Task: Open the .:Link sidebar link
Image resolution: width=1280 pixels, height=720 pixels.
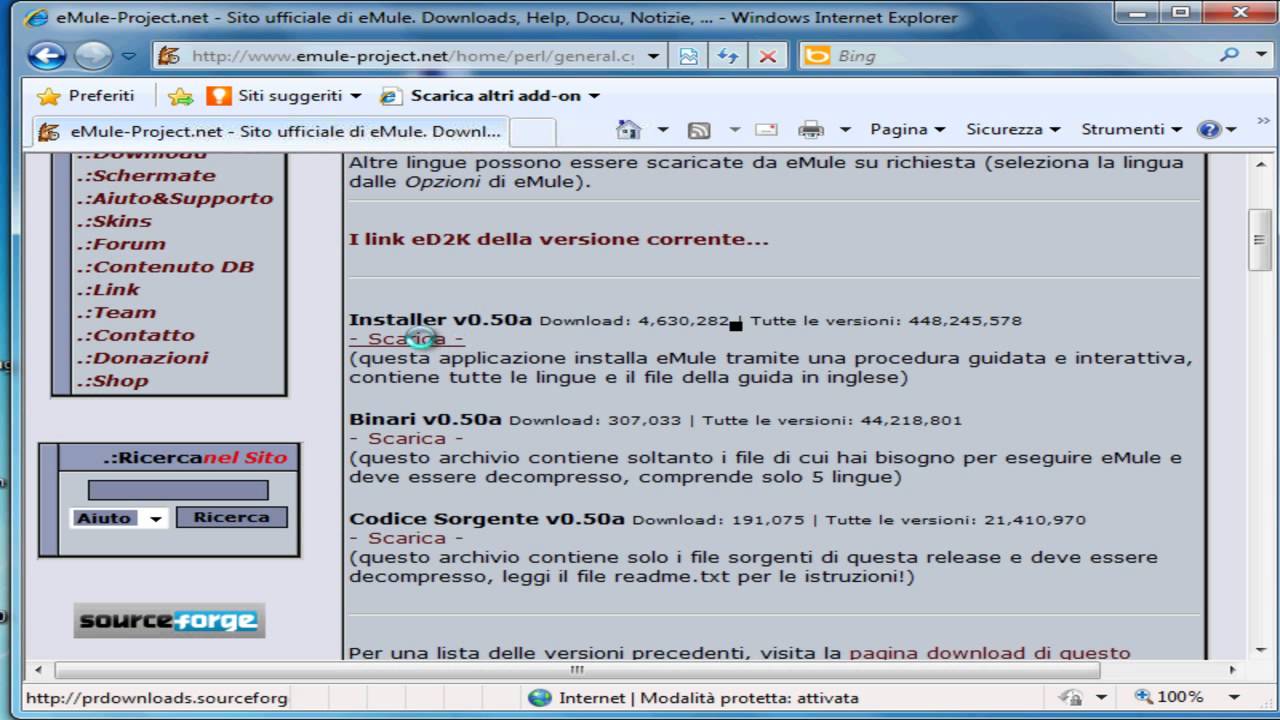Action: tap(108, 290)
